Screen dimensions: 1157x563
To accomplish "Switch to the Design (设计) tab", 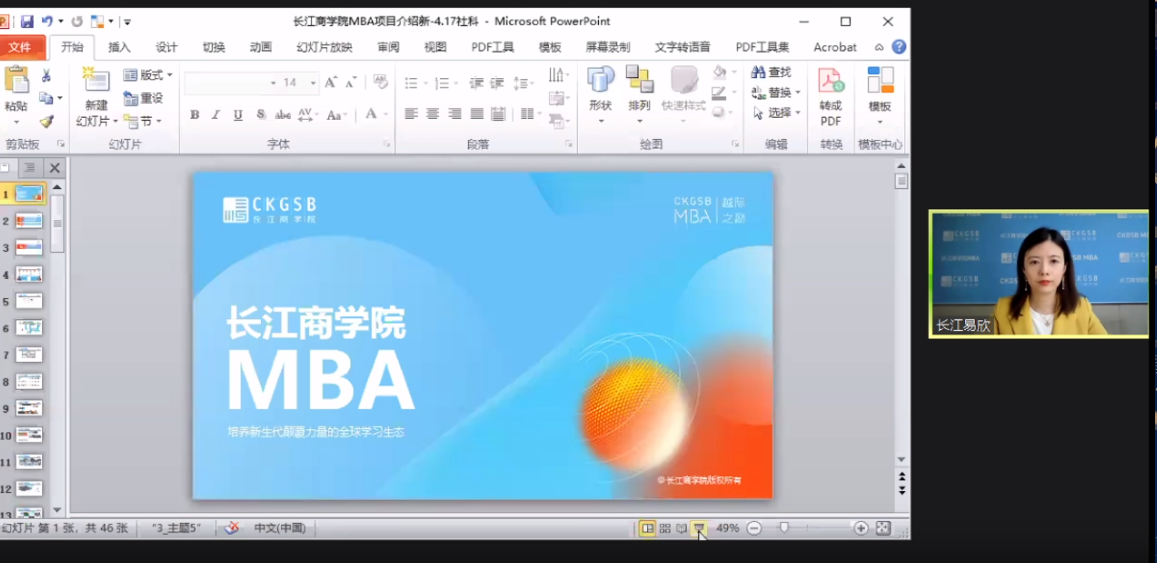I will 166,47.
